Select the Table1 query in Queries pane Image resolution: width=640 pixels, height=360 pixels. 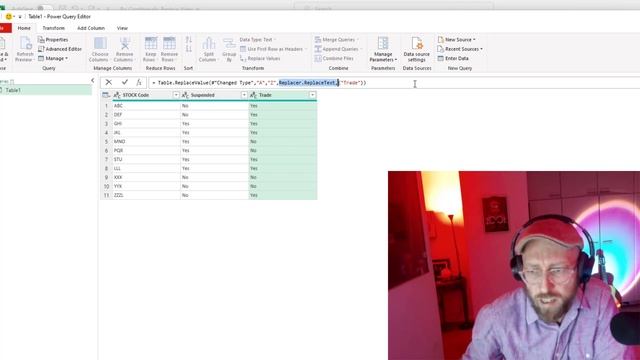[46, 90]
